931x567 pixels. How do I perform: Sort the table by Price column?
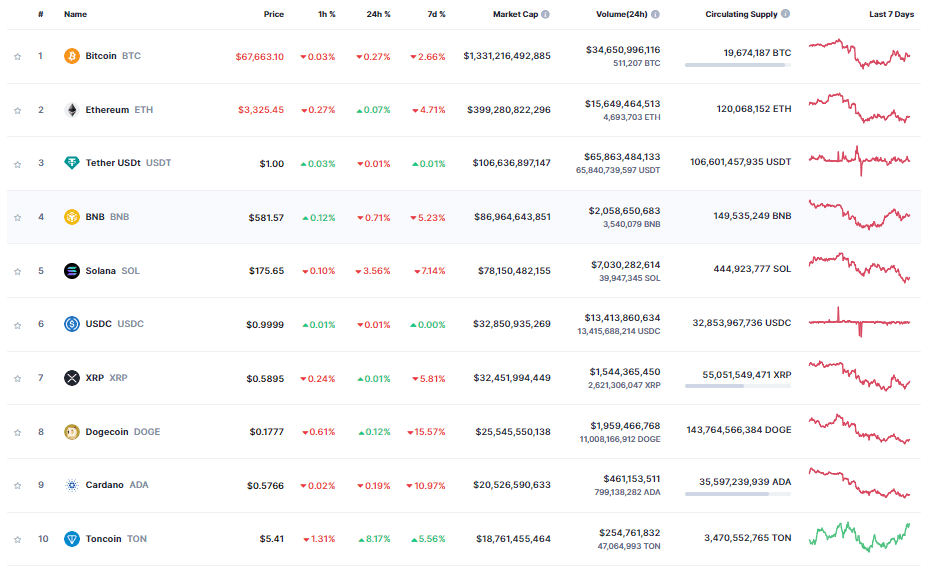(273, 15)
